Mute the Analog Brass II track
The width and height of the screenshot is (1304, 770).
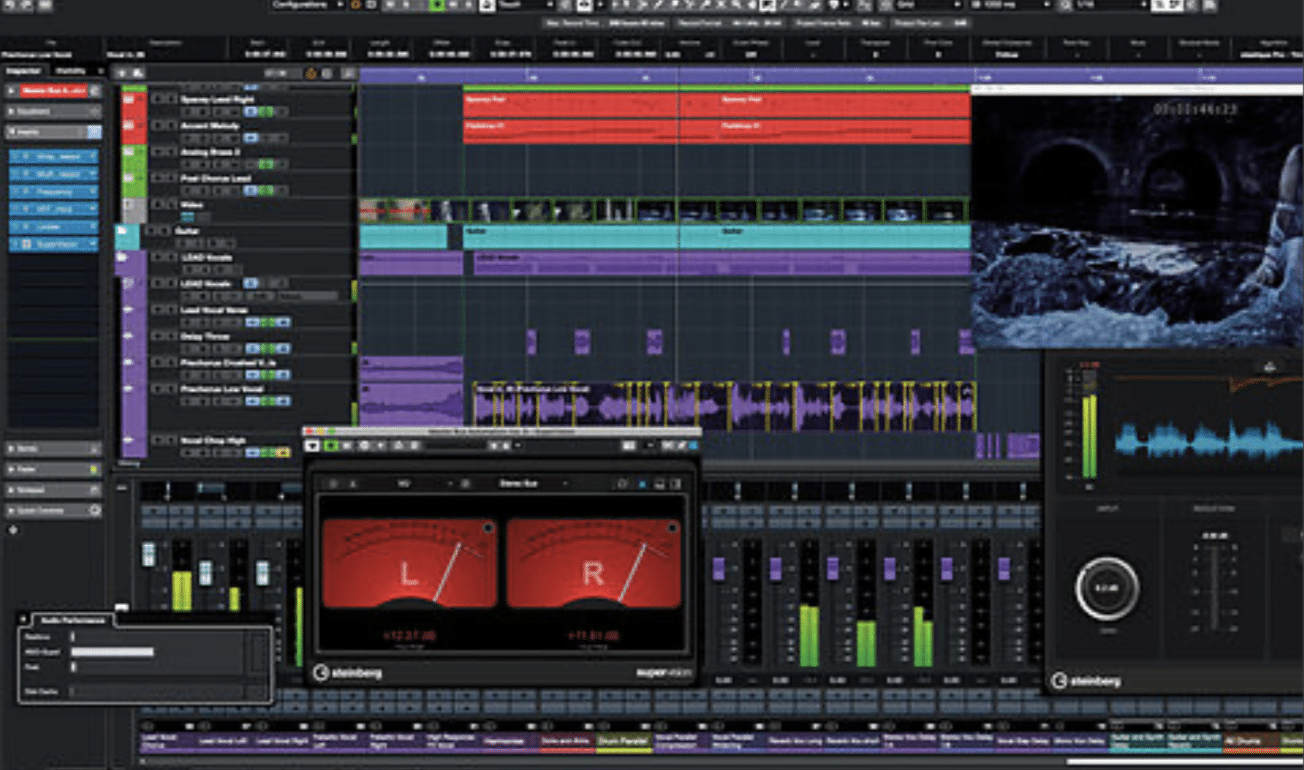pos(159,152)
